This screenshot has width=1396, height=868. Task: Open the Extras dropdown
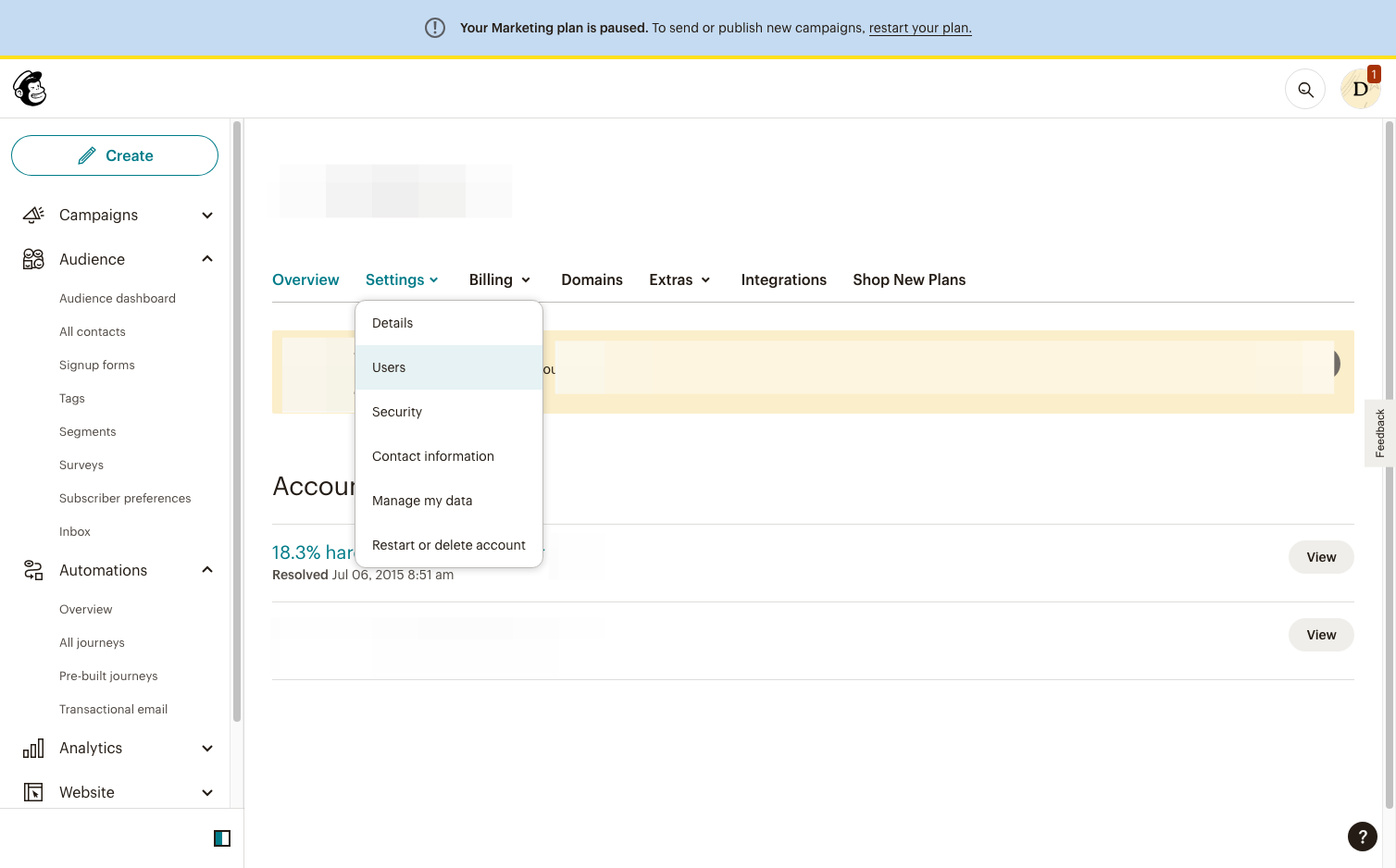pyautogui.click(x=679, y=279)
